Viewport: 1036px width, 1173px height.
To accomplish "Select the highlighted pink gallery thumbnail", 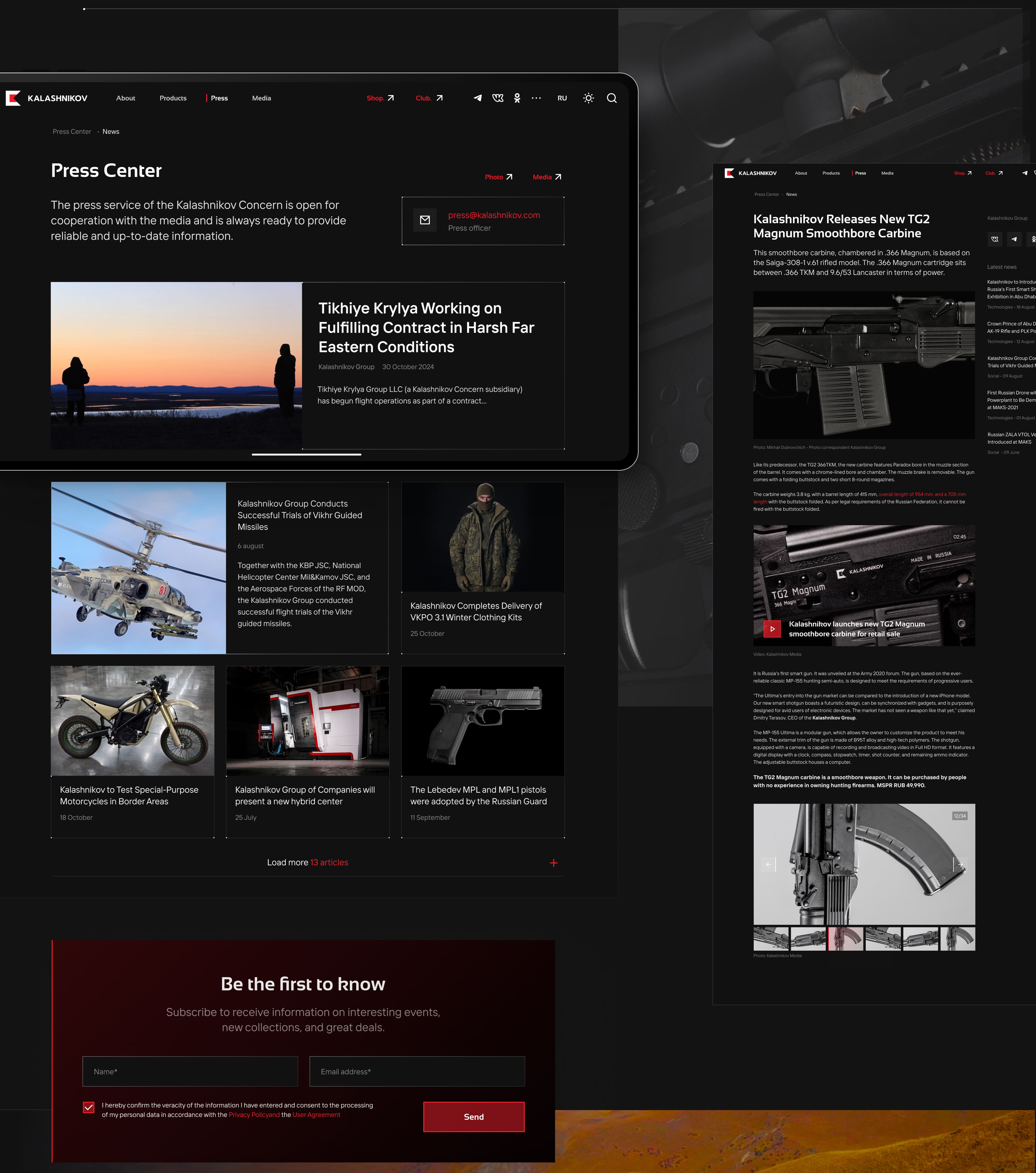I will click(845, 939).
